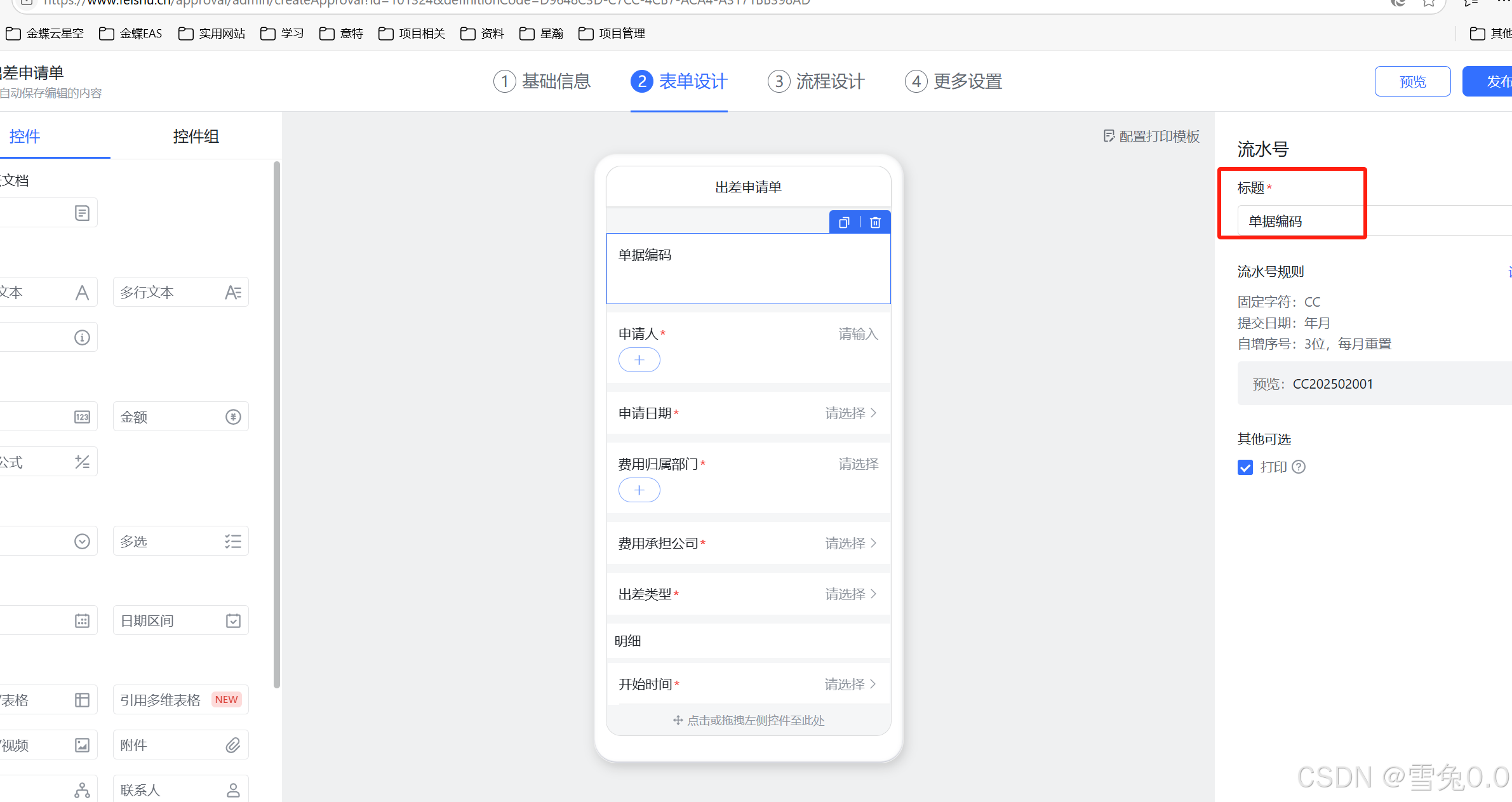This screenshot has width=1512, height=802.
Task: Click the 点击或拖拽左侧控件至此处 drop area
Action: 749,720
